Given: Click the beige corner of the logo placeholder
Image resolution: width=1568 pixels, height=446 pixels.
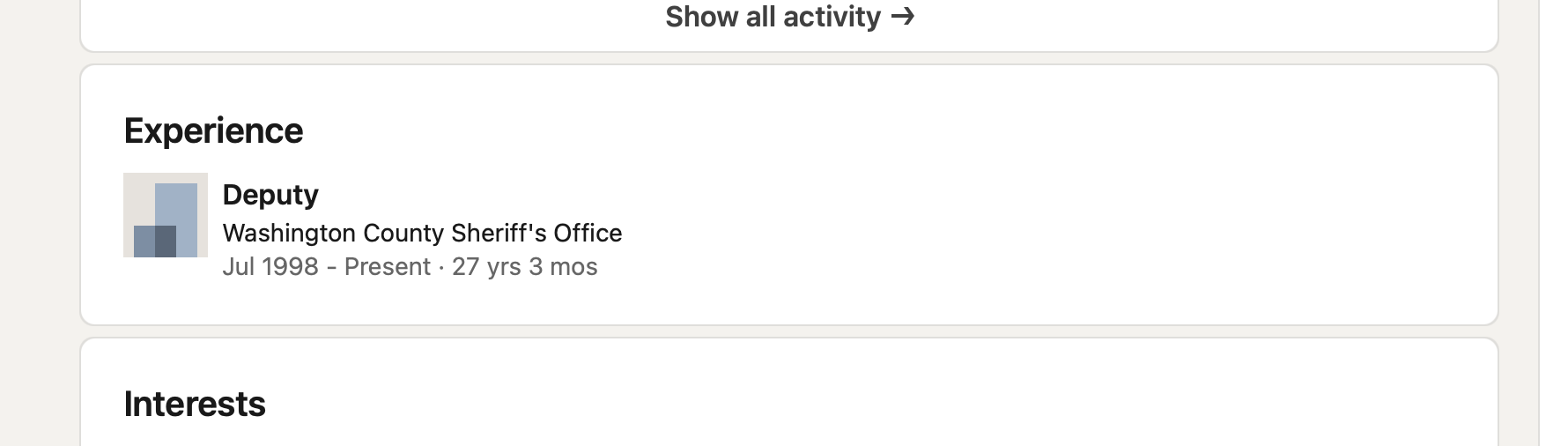Looking at the screenshot, I should coord(138,197).
